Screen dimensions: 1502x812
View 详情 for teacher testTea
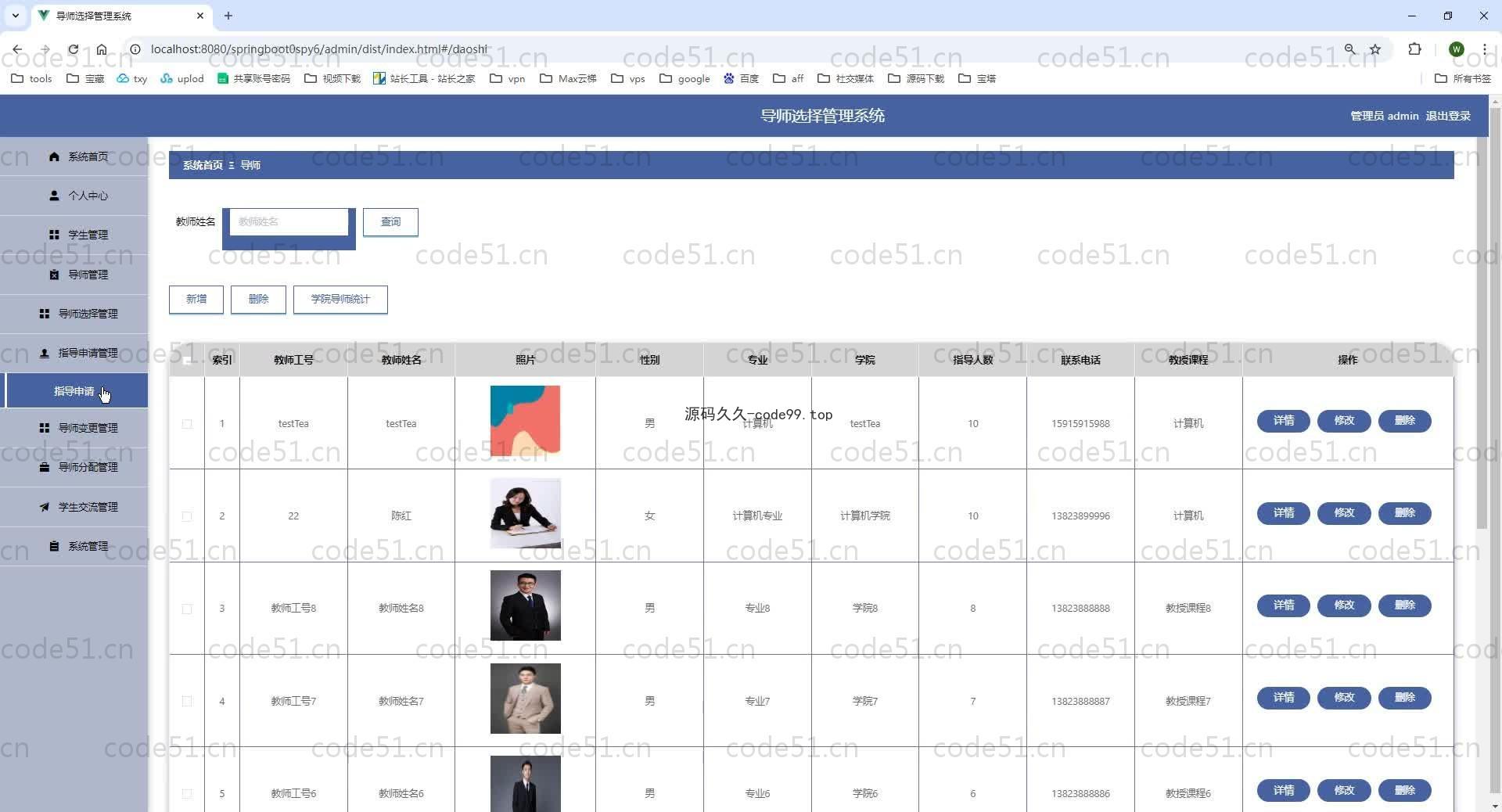(1283, 421)
